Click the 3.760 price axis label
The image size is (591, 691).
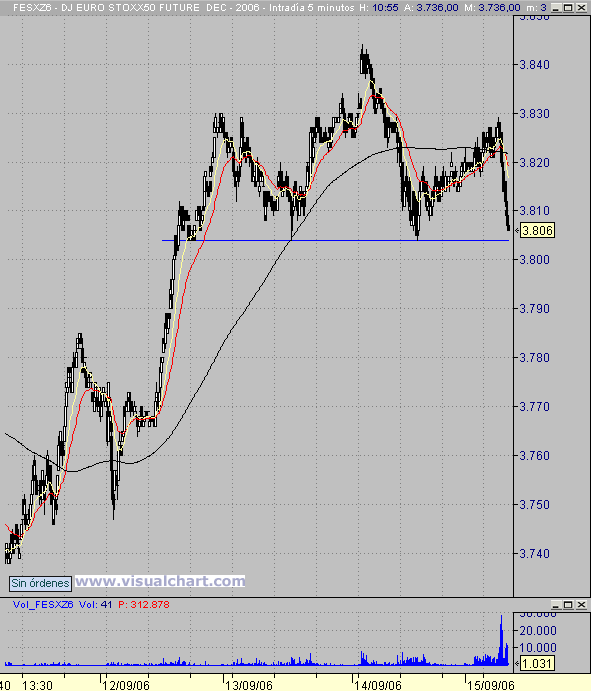coord(535,455)
